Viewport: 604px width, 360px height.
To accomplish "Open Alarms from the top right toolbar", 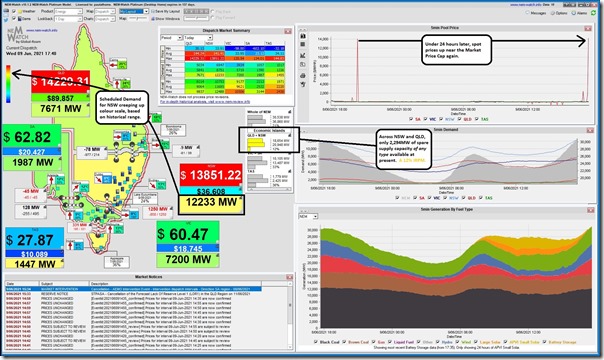I will point(579,13).
